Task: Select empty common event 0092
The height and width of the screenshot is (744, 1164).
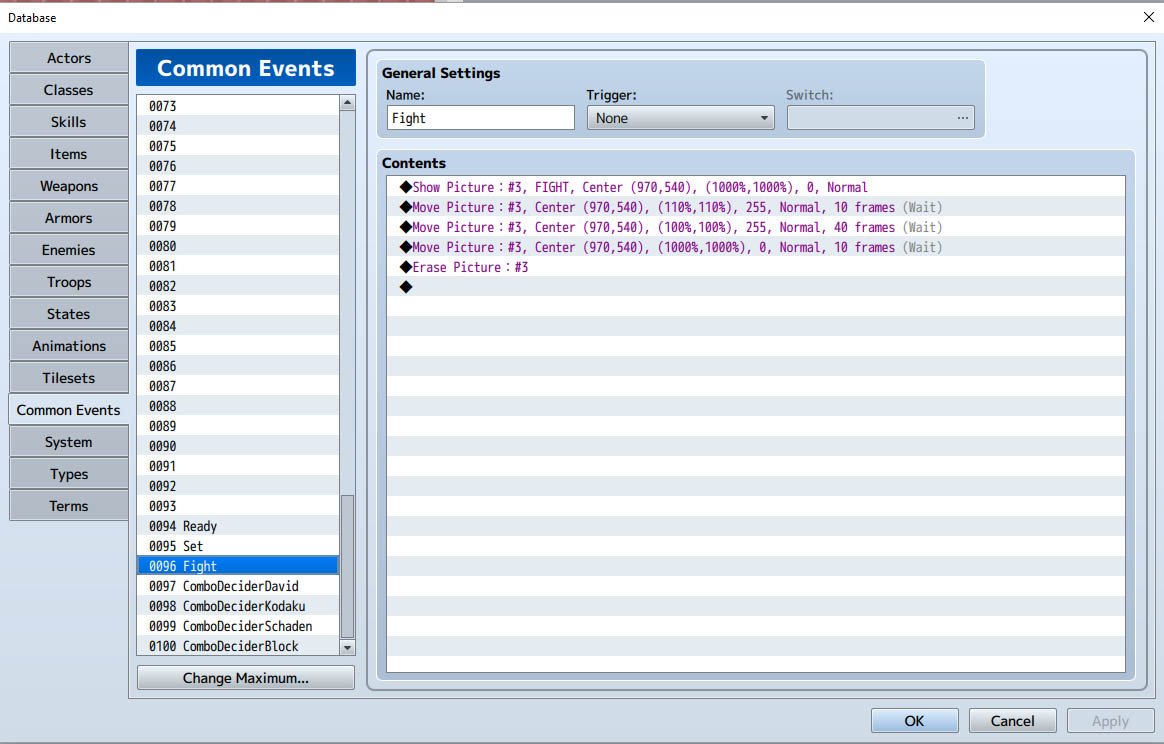Action: point(238,486)
